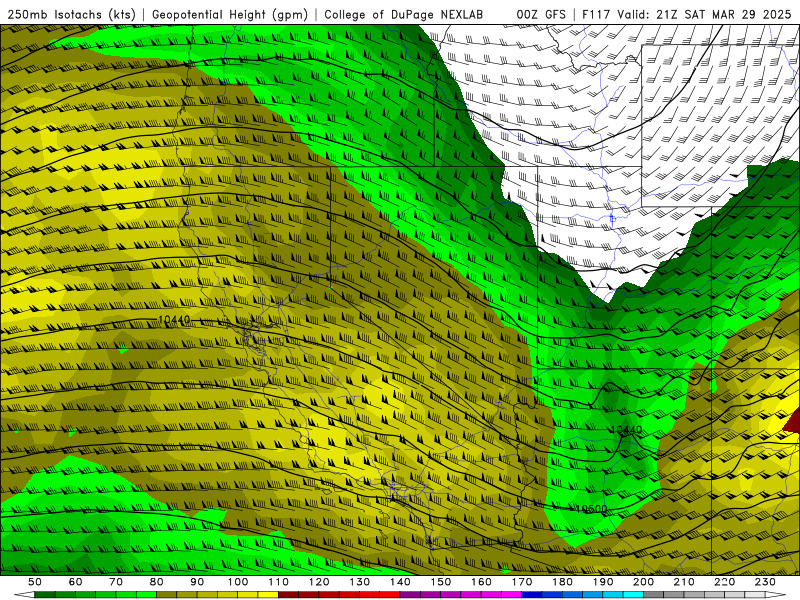
Task: Click the colorbar tick label 200
Action: click(643, 582)
